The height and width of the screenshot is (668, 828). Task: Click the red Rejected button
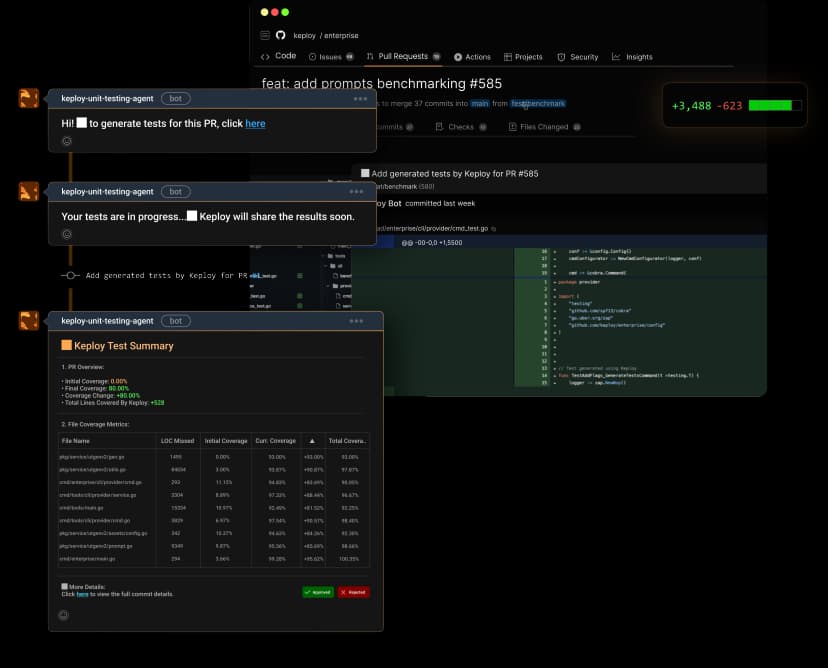(x=354, y=592)
